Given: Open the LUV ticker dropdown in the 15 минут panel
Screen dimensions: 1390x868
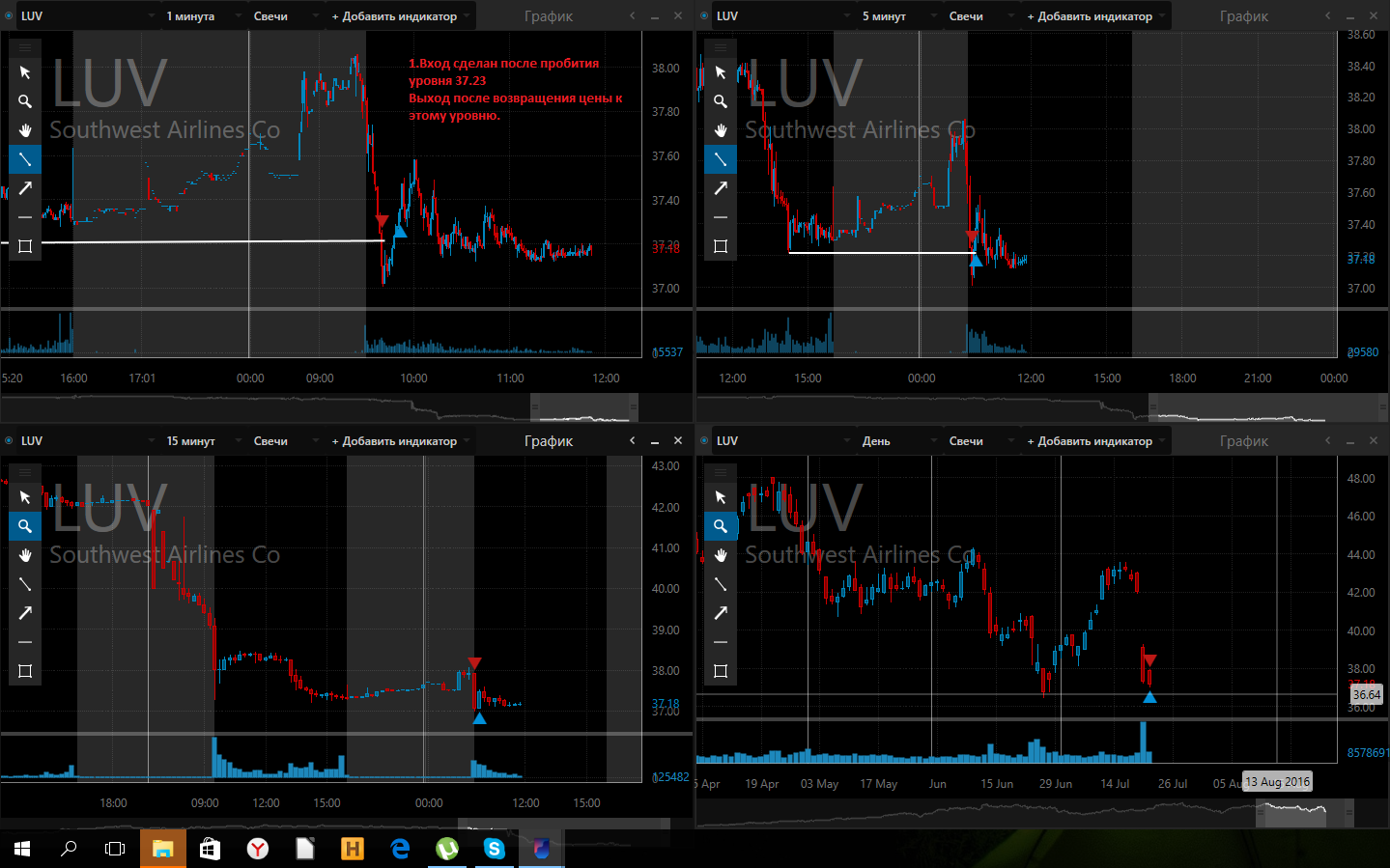Looking at the screenshot, I should pyautogui.click(x=87, y=441).
